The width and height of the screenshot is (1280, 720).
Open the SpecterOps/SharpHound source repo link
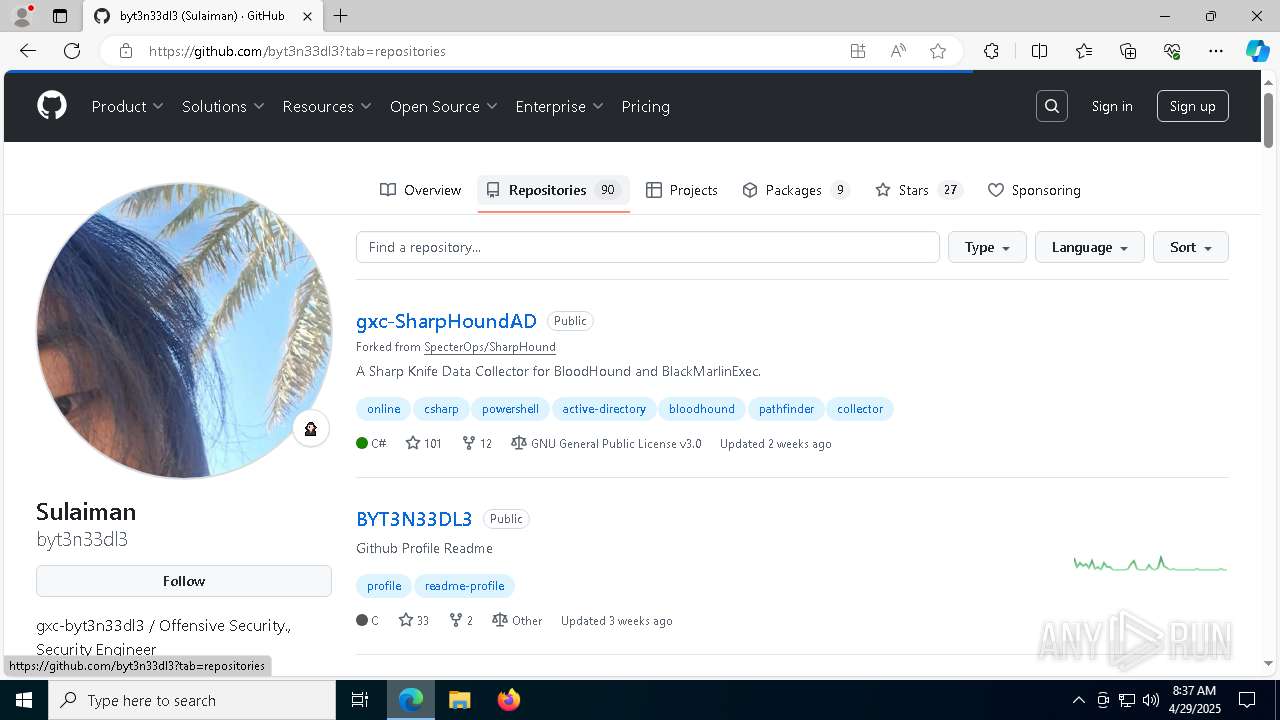[x=490, y=347]
